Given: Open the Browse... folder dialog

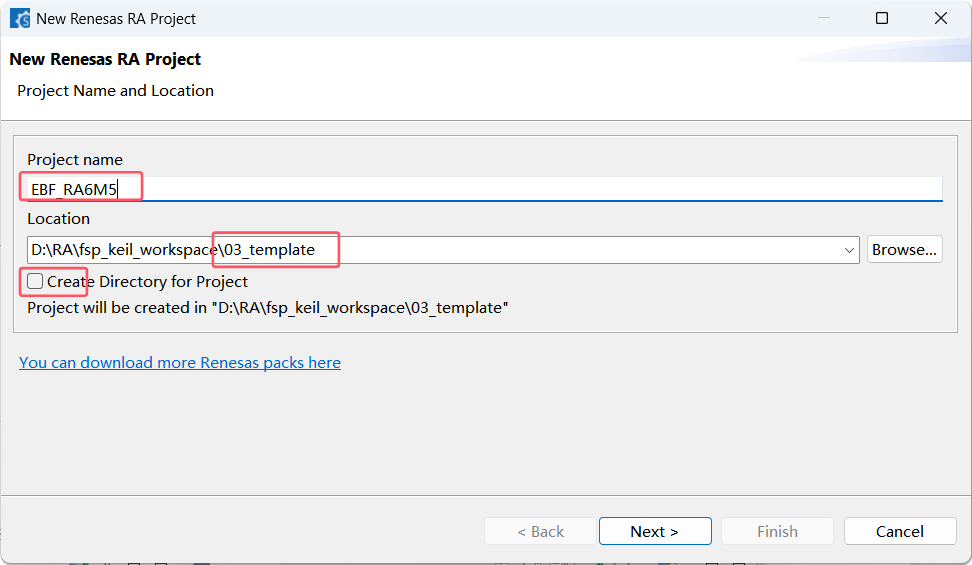Looking at the screenshot, I should (x=904, y=249).
